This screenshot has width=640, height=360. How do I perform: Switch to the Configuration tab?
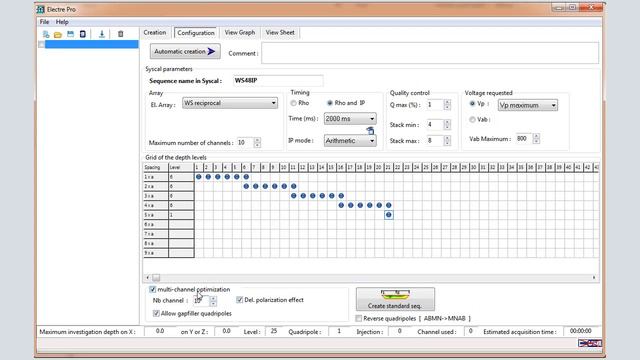[196, 33]
